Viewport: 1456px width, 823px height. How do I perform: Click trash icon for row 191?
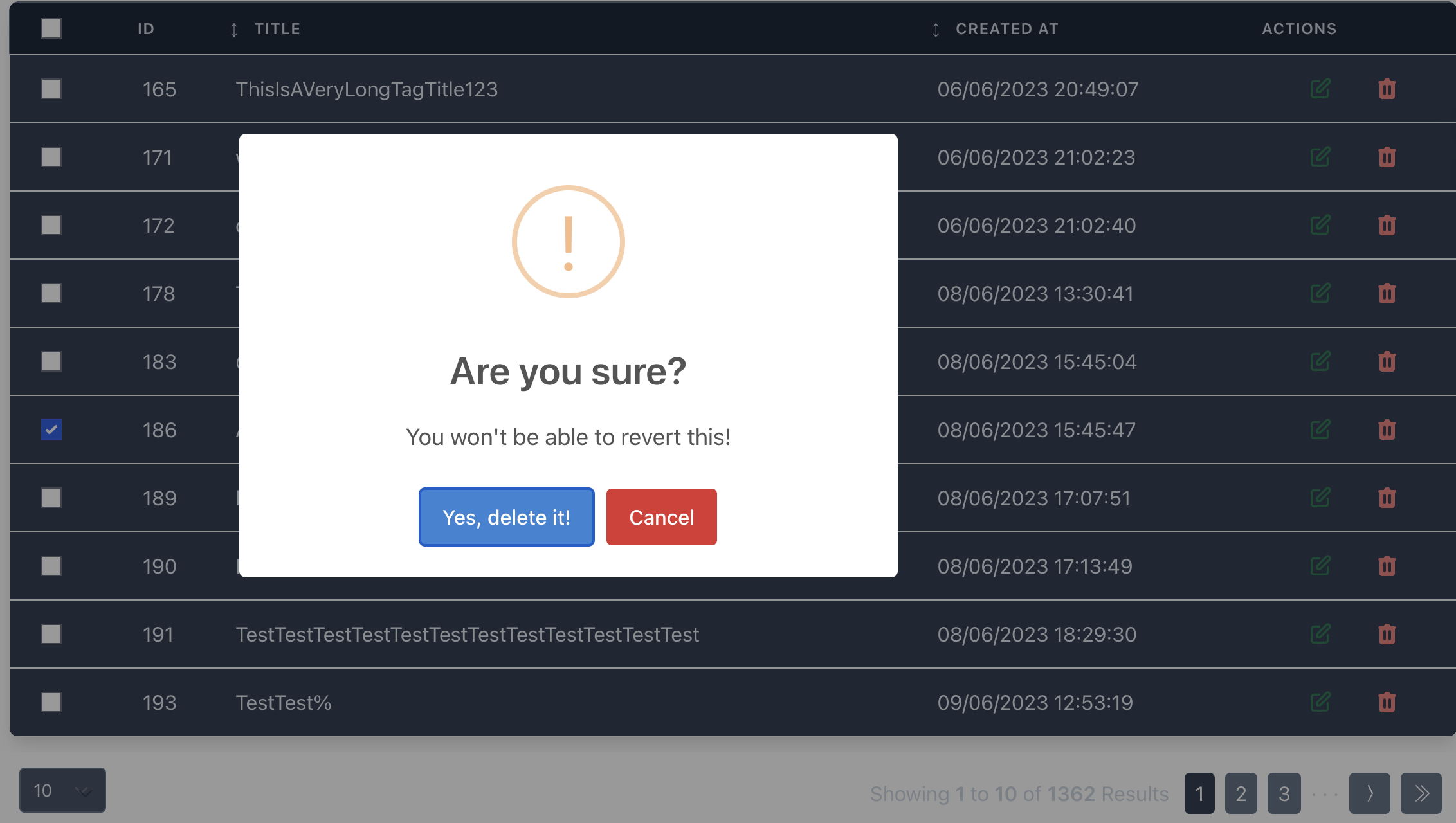pyautogui.click(x=1387, y=634)
